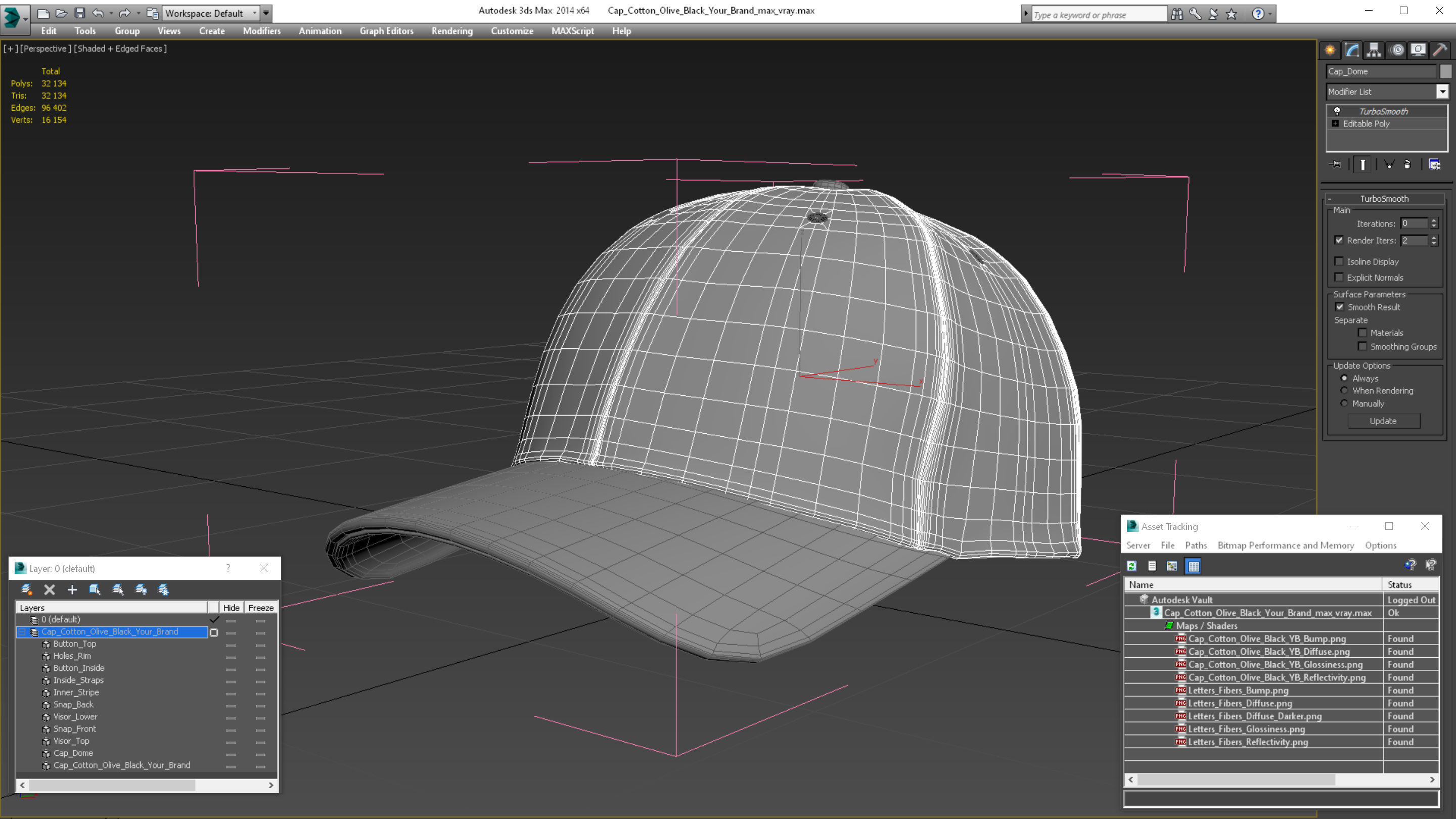
Task: Open the Paths menu in Asset Tracking
Action: [x=1196, y=545]
